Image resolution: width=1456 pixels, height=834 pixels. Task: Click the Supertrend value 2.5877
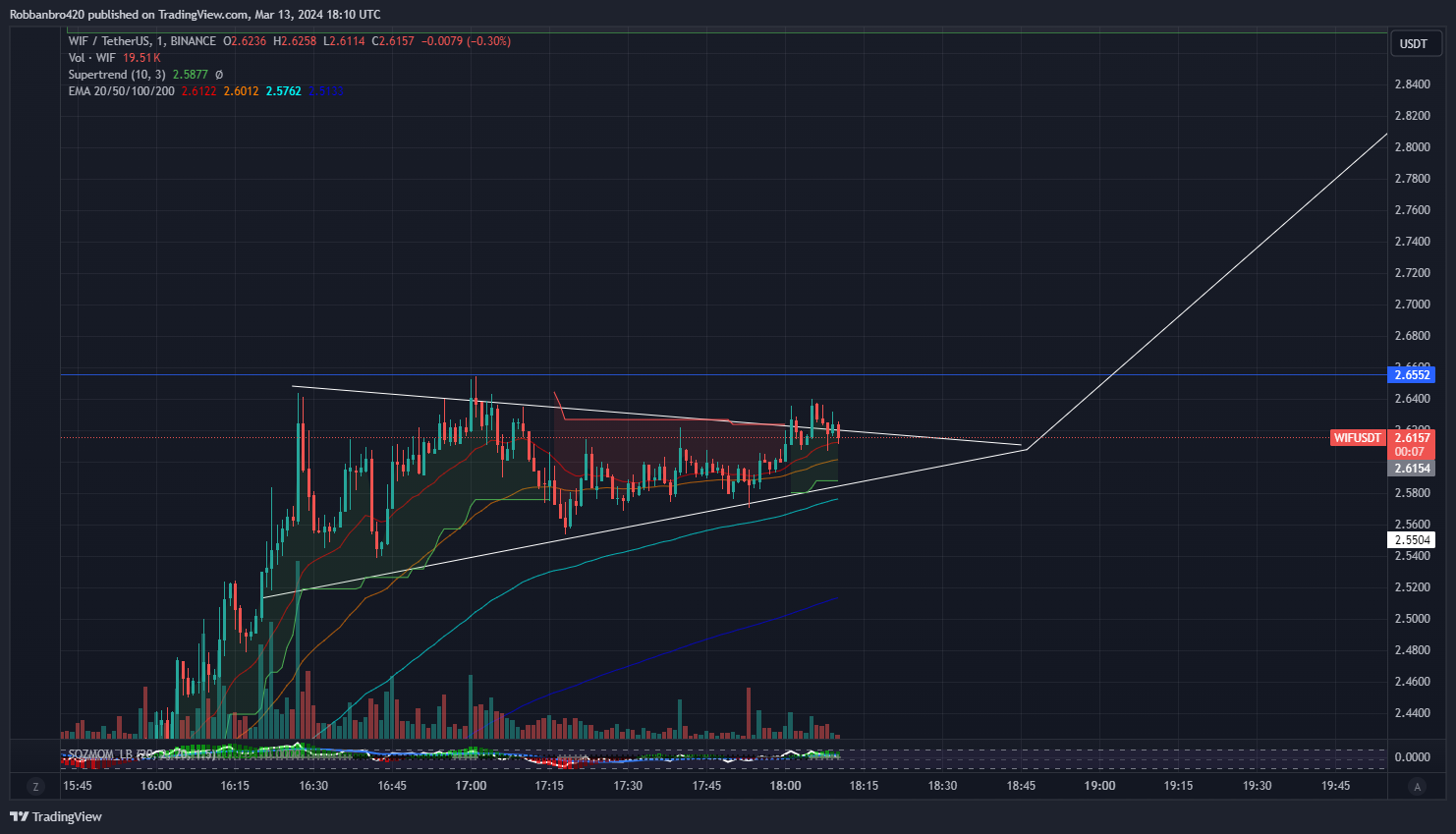191,75
